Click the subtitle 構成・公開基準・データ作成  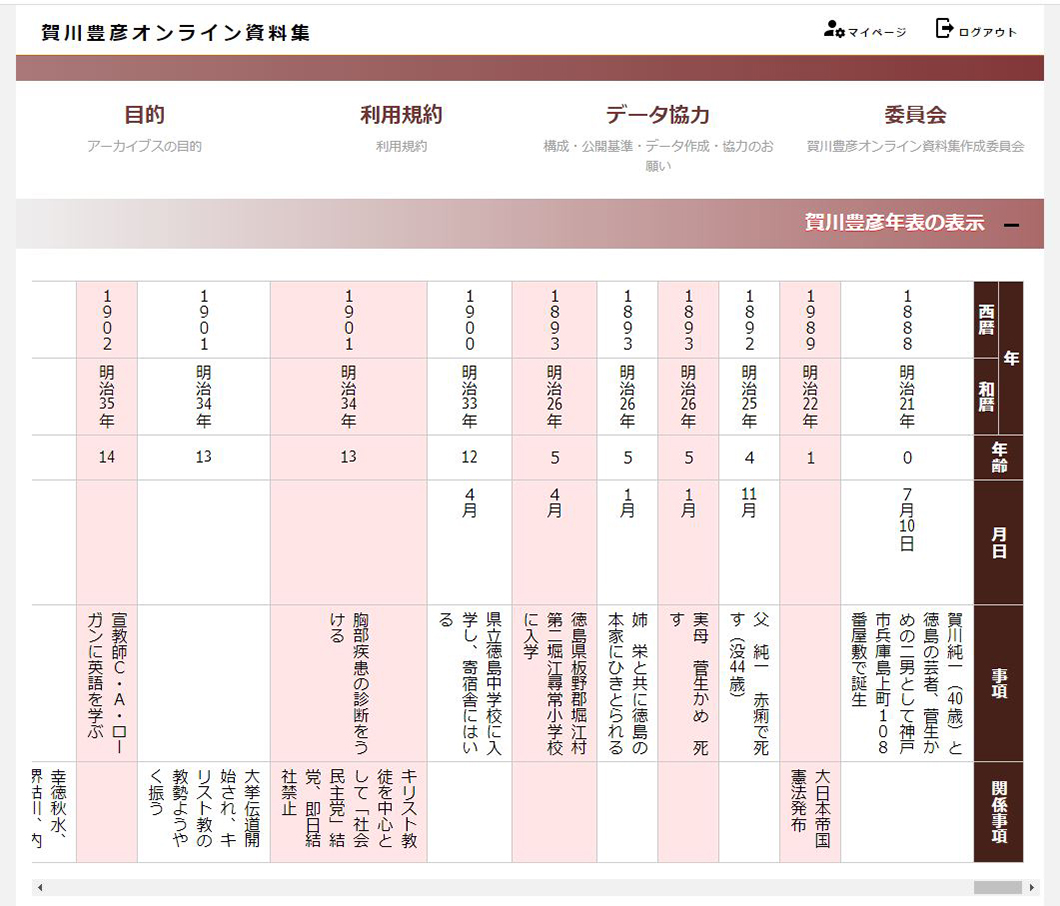click(658, 156)
